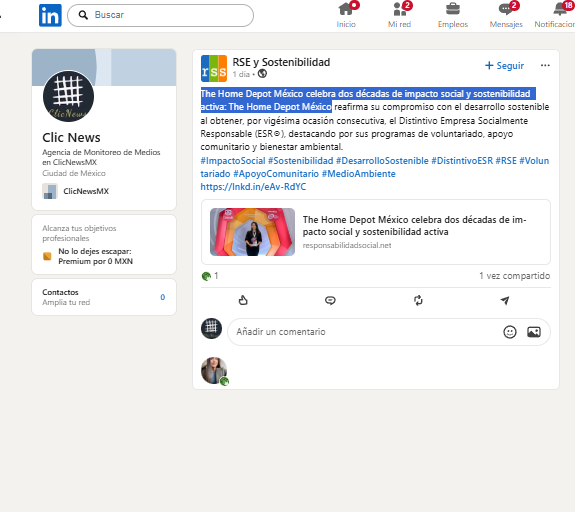Click the Alcanza tus objetivos profesionales text

pos(79,233)
